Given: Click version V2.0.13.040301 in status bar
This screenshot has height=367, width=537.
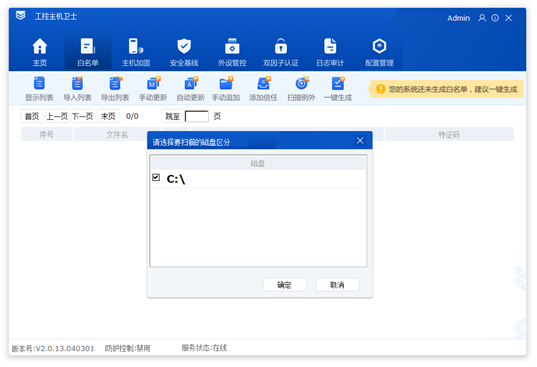Looking at the screenshot, I should click(x=53, y=349).
